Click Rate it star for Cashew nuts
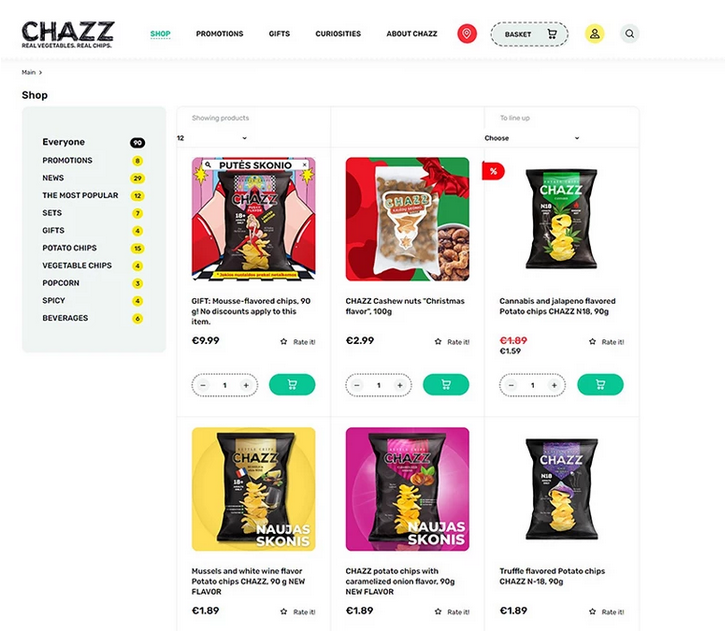The height and width of the screenshot is (631, 725). click(x=438, y=342)
